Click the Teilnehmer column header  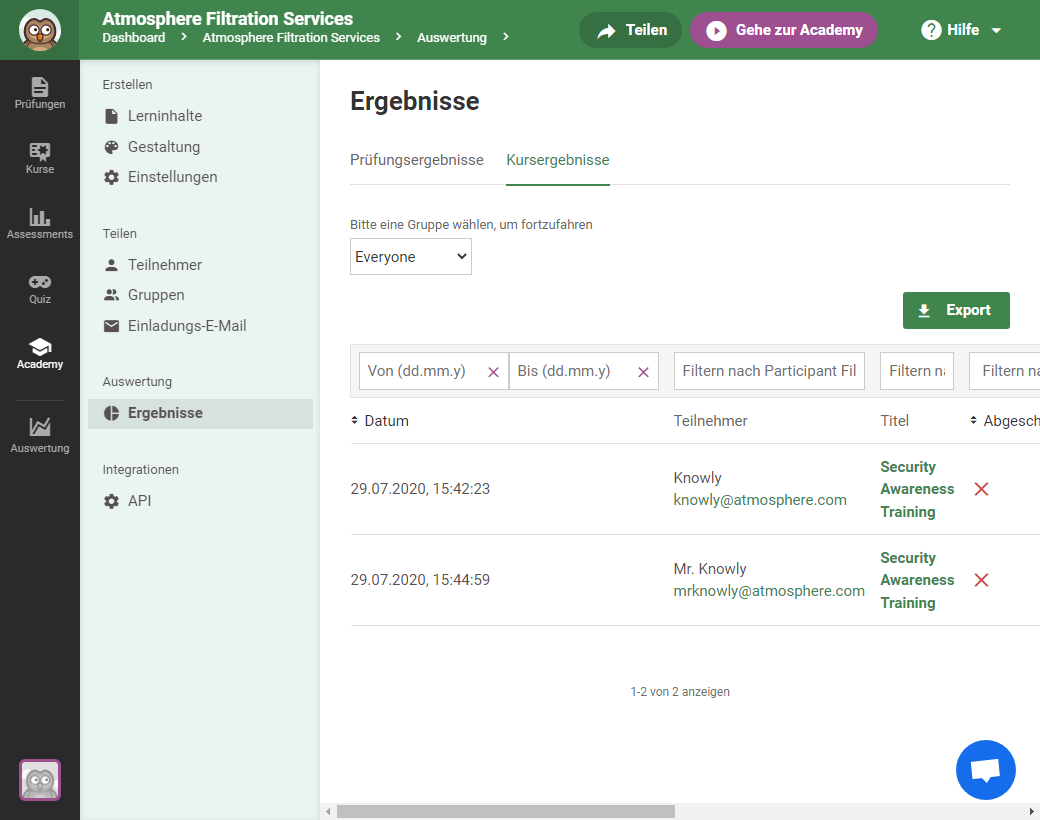710,421
